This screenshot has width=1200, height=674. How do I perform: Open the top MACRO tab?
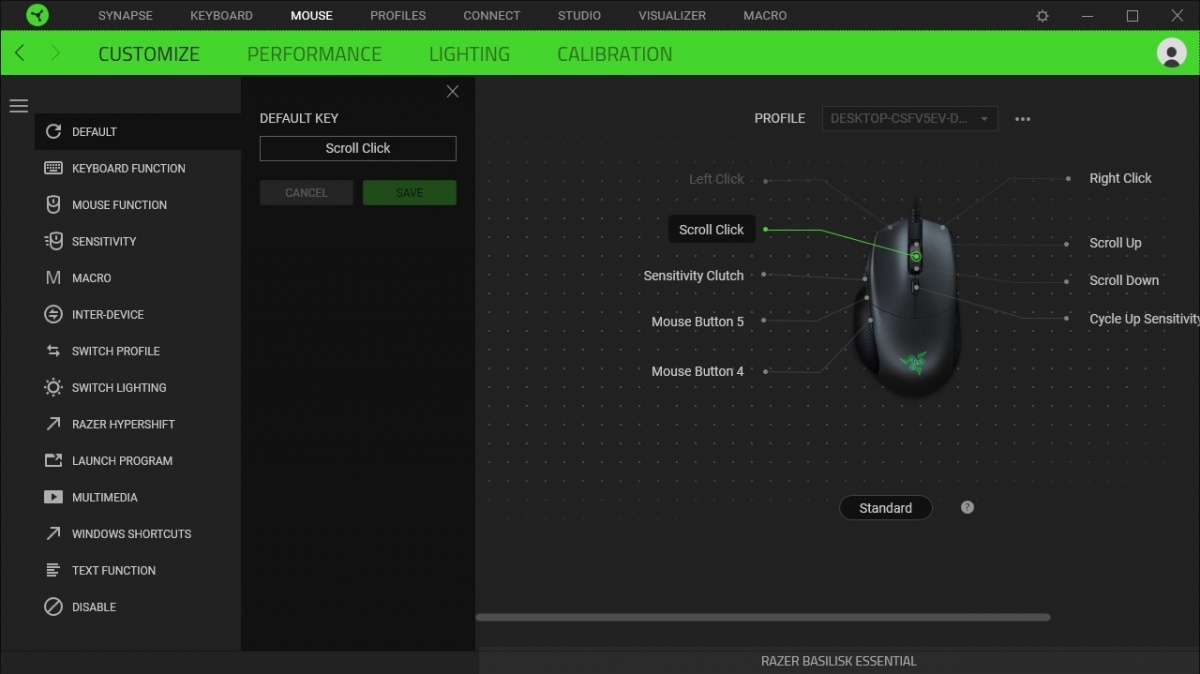pos(765,16)
